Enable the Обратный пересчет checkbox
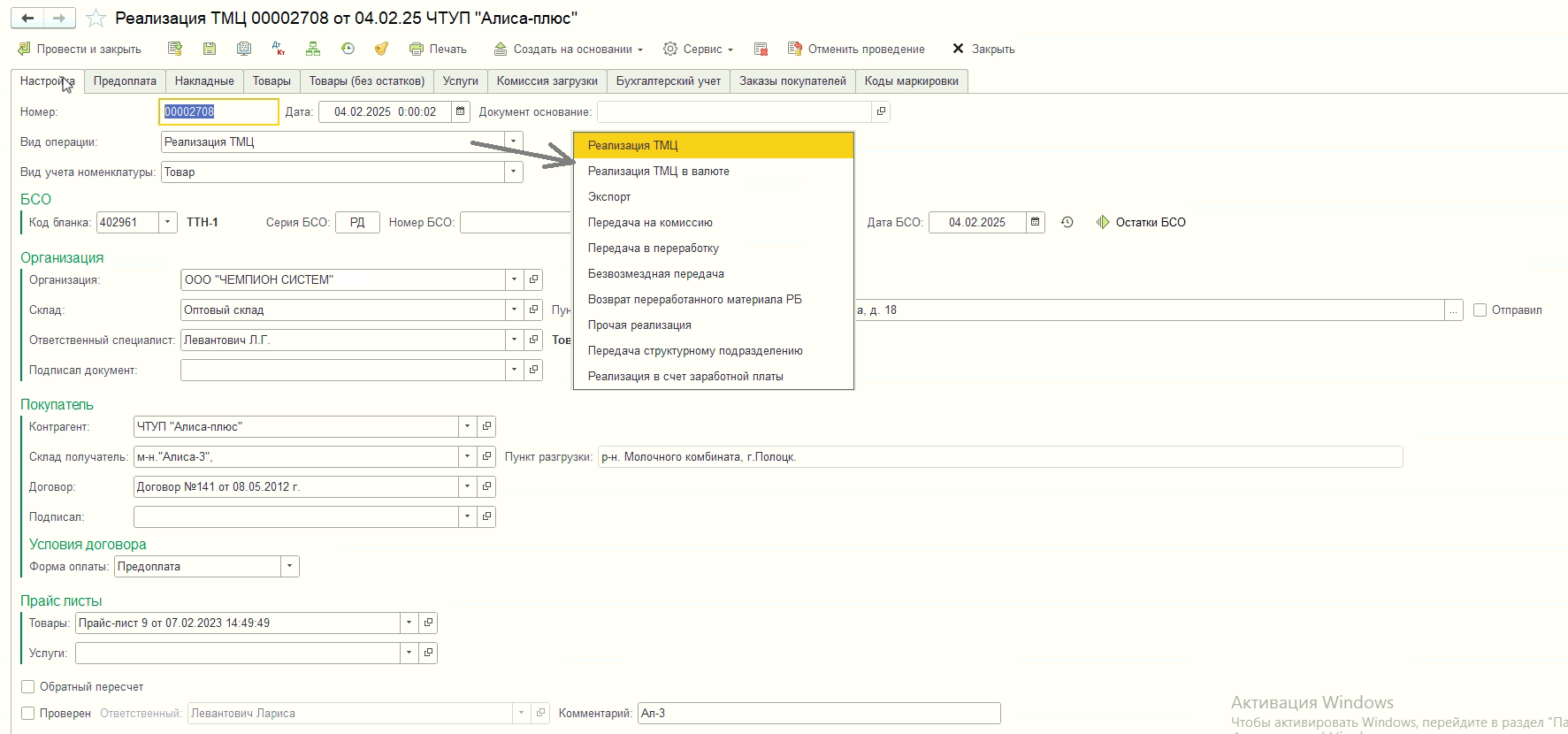 (28, 686)
